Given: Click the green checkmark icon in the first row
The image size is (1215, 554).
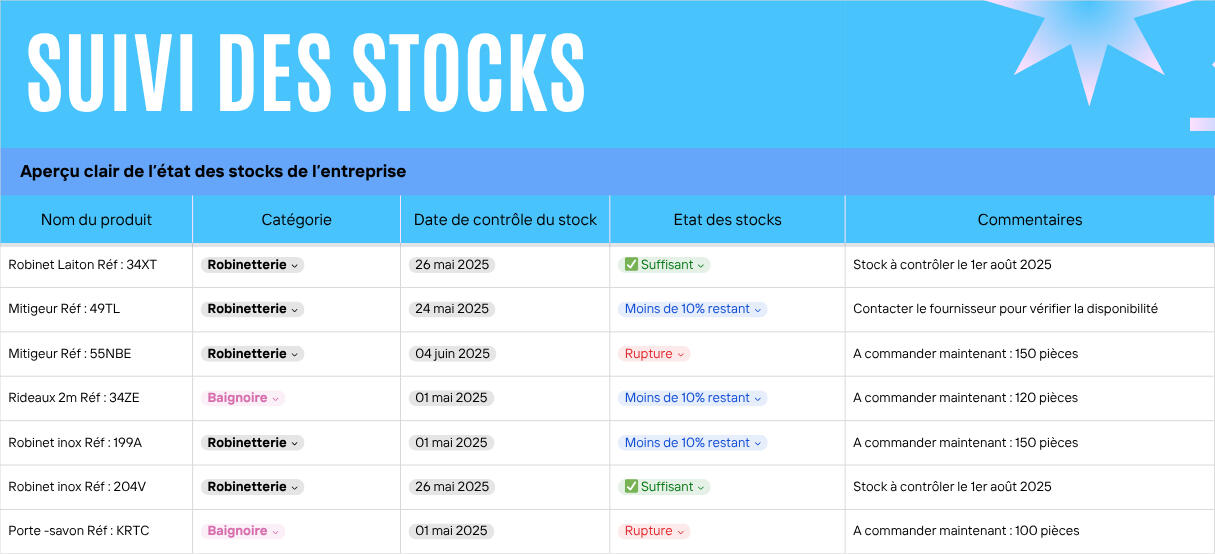Looking at the screenshot, I should tap(631, 265).
